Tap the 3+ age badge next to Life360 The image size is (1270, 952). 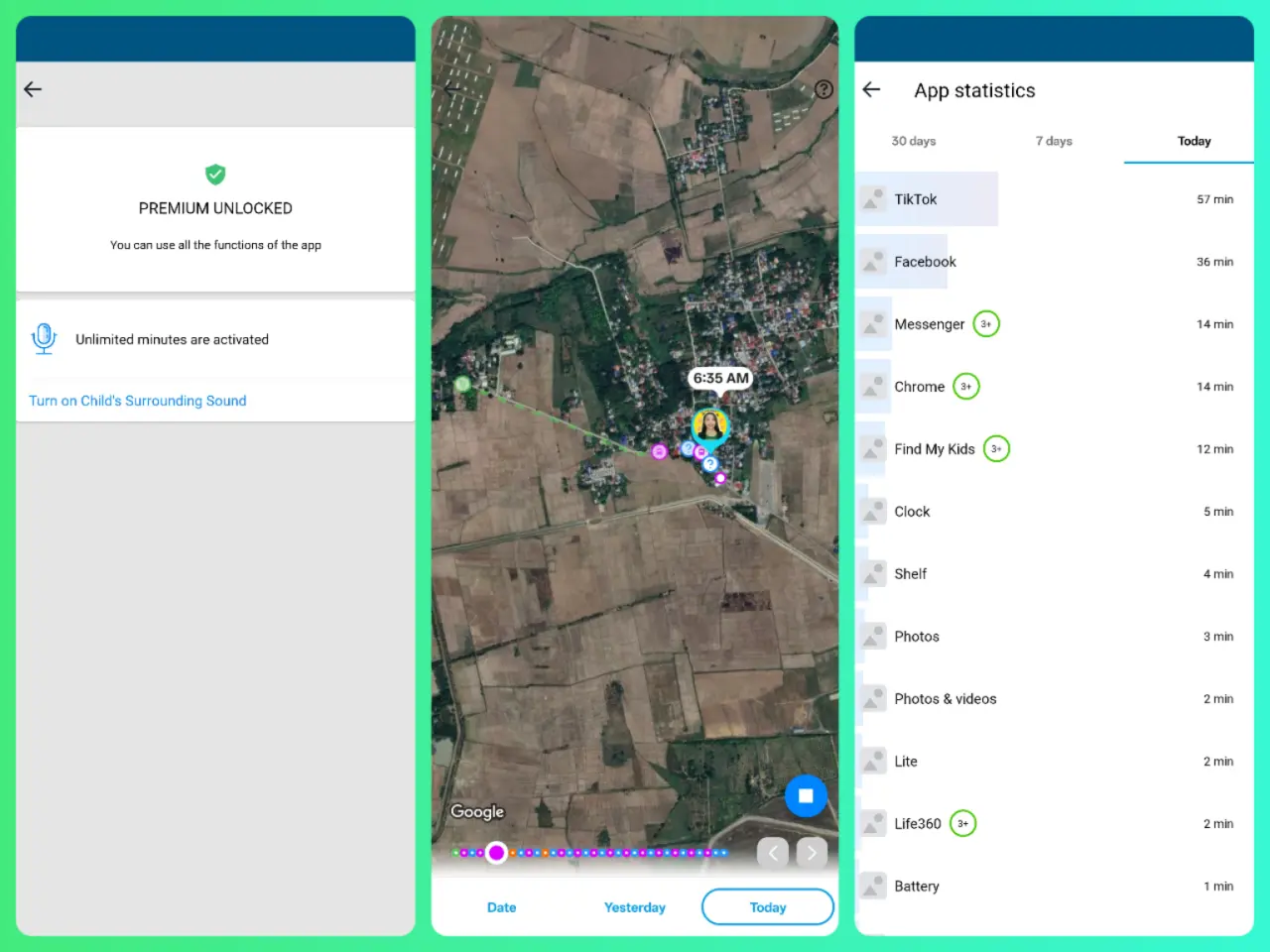coord(963,824)
